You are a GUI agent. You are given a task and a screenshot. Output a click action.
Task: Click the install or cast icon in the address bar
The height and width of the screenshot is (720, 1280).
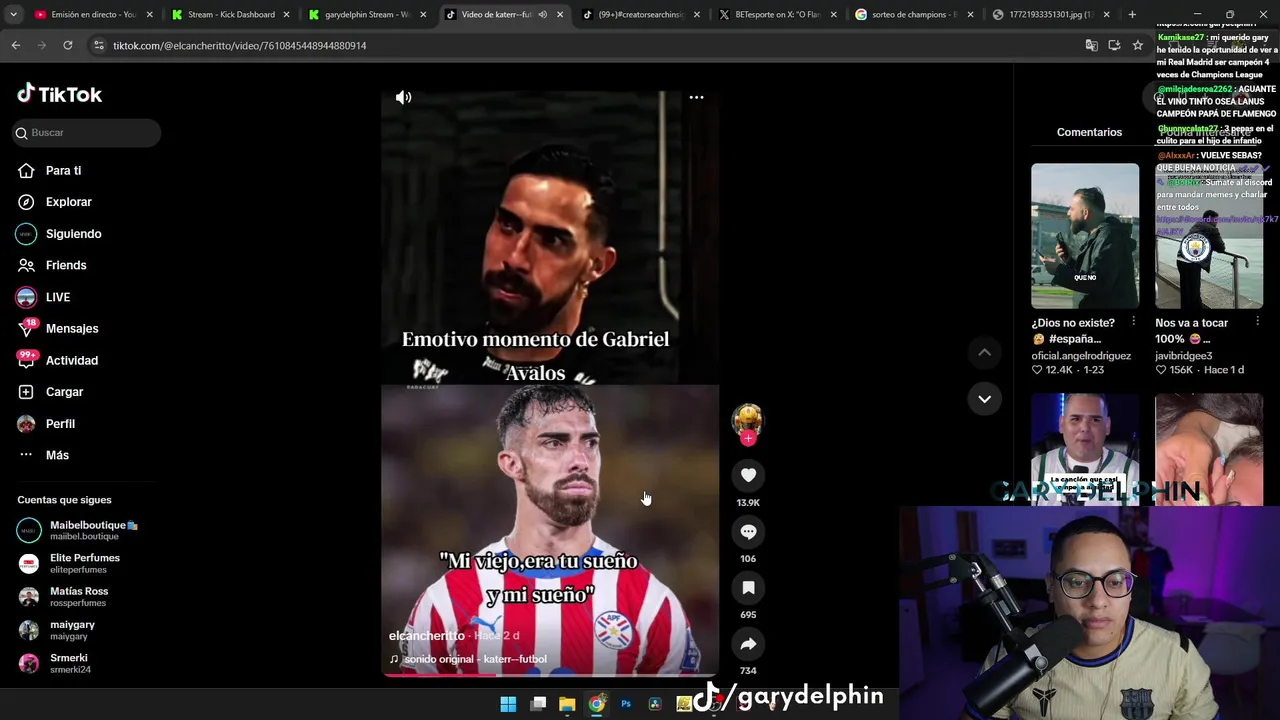coord(1114,45)
